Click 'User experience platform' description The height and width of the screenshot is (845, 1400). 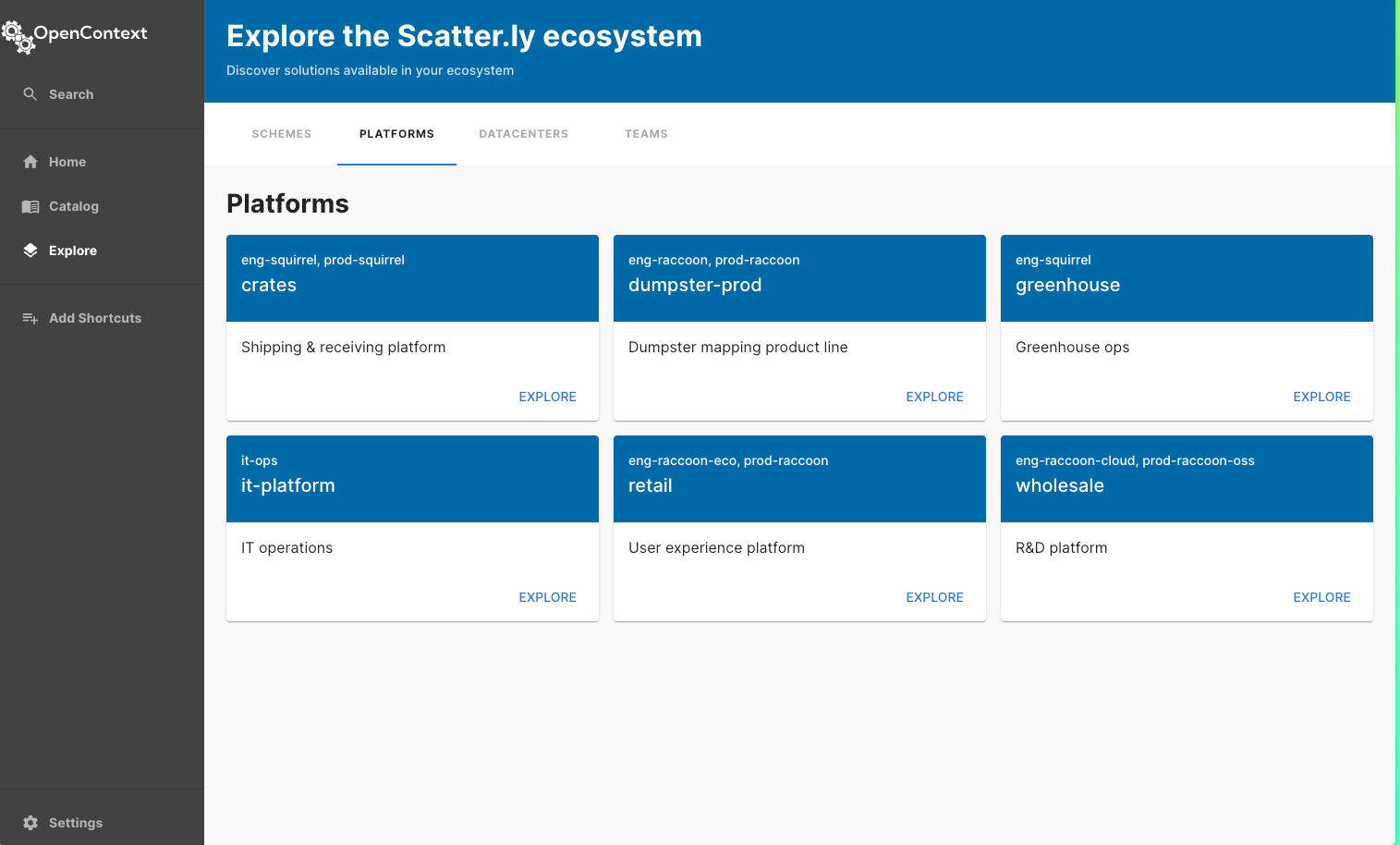[x=717, y=548]
